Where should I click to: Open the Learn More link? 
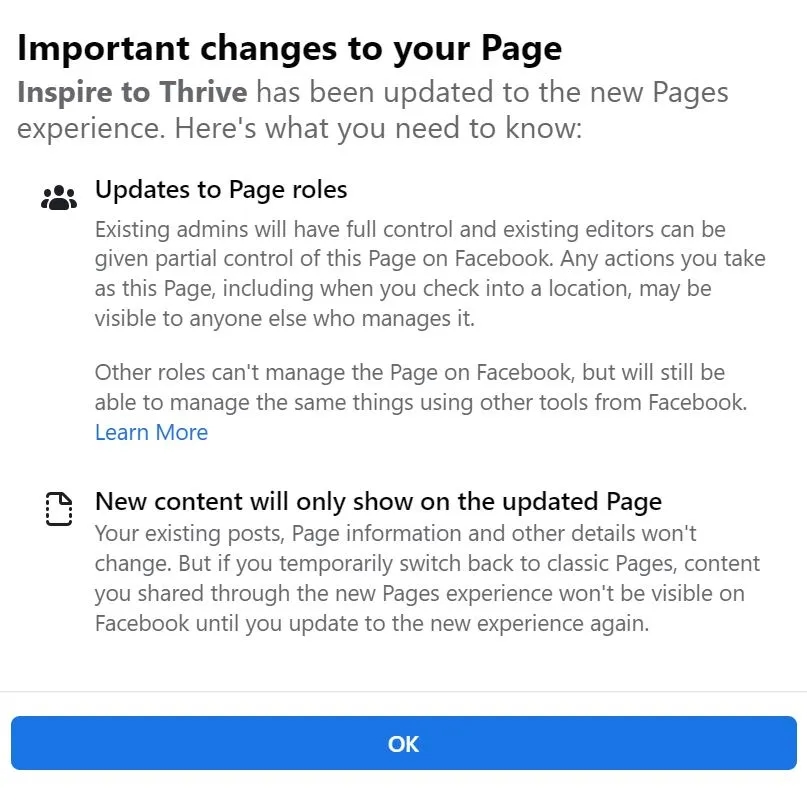151,432
